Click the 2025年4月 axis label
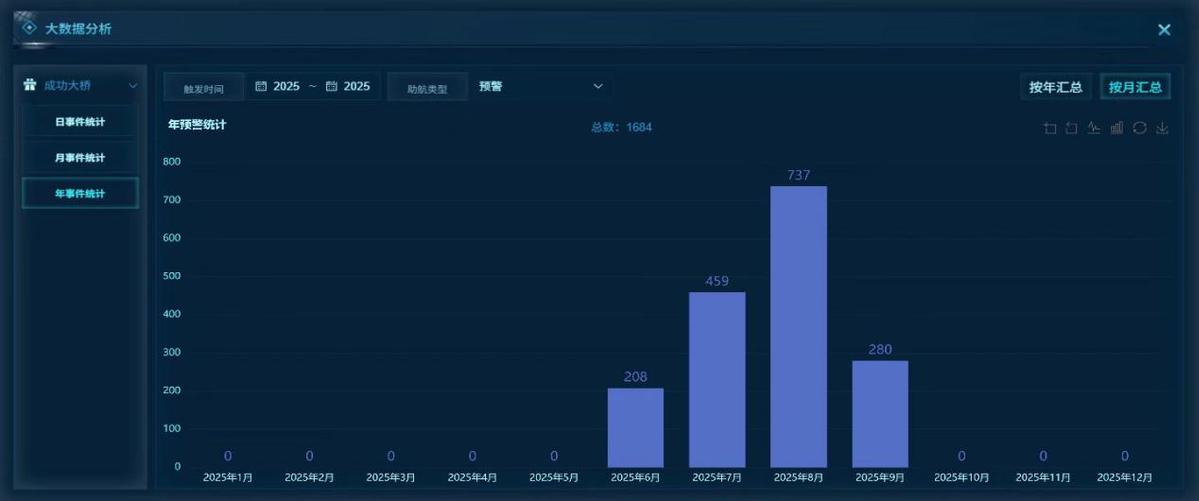The height and width of the screenshot is (501, 1199). (x=473, y=477)
